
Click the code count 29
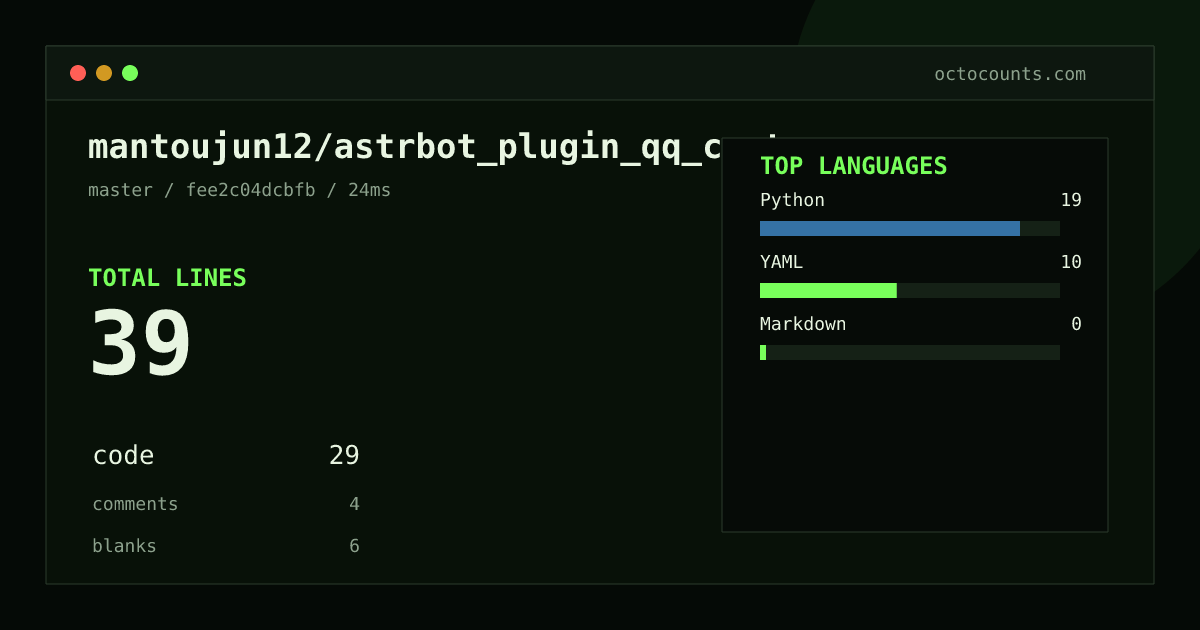(x=344, y=456)
